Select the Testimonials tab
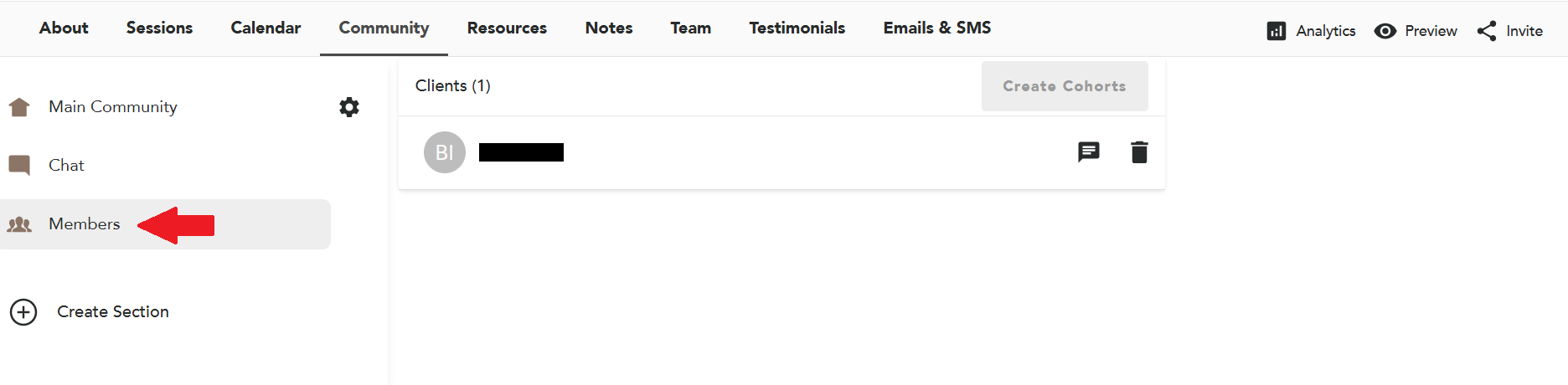The height and width of the screenshot is (385, 1568). point(797,28)
